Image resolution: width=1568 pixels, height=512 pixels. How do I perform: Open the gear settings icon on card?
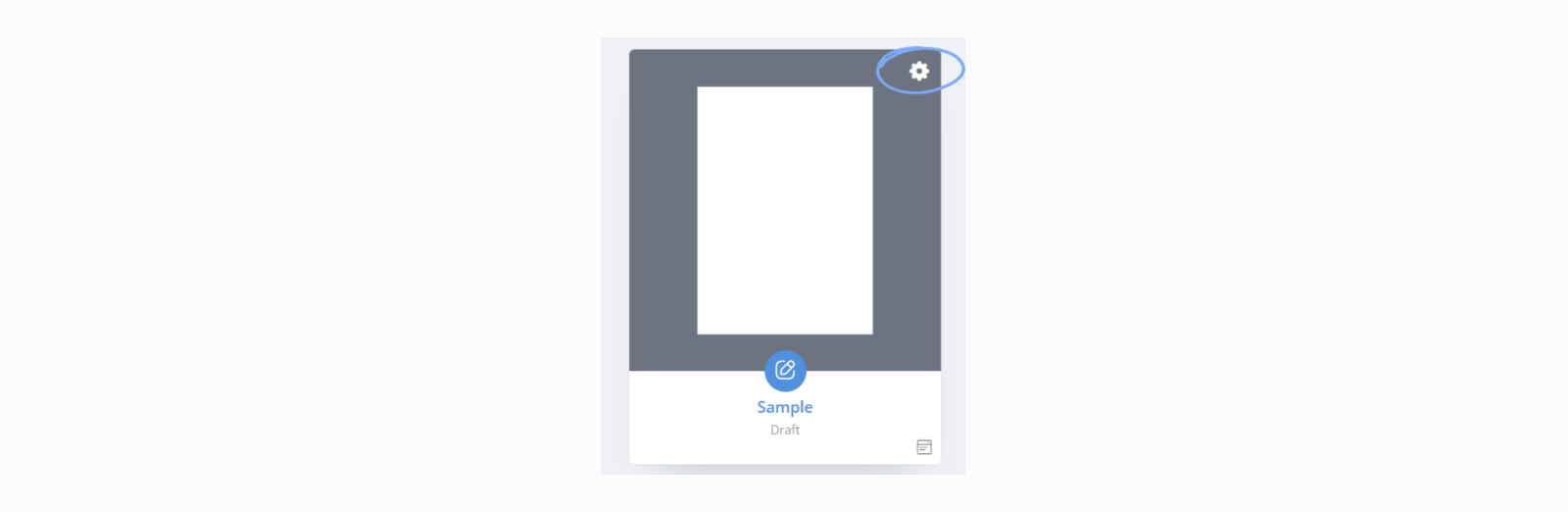918,71
